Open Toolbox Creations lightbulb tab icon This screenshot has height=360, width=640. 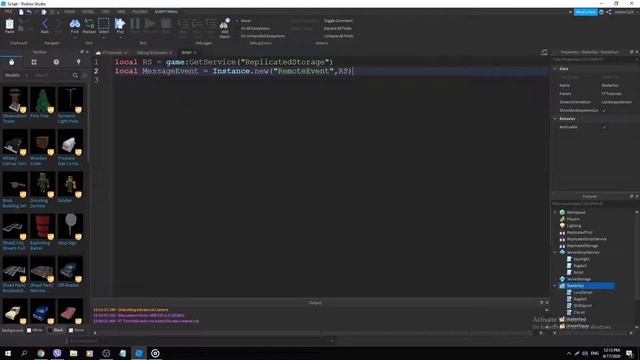point(78,62)
